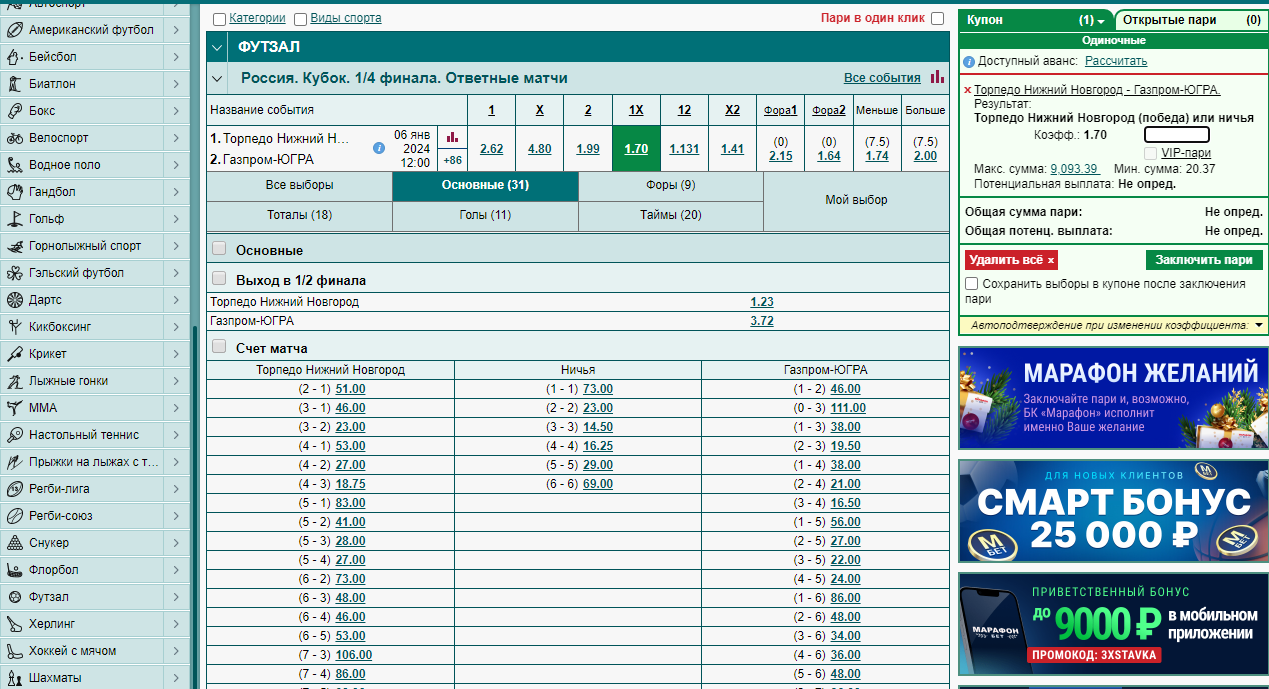Click Заключить пари button

1204,260
